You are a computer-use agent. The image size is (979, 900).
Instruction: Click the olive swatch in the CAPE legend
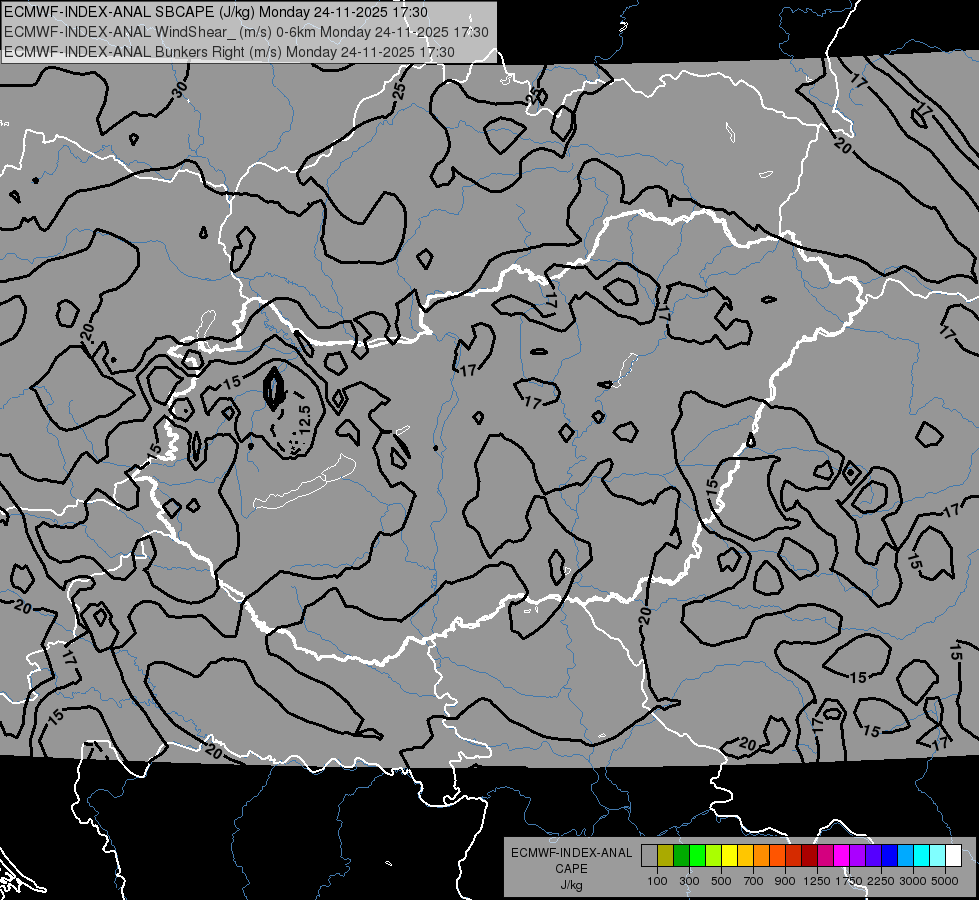coord(666,855)
